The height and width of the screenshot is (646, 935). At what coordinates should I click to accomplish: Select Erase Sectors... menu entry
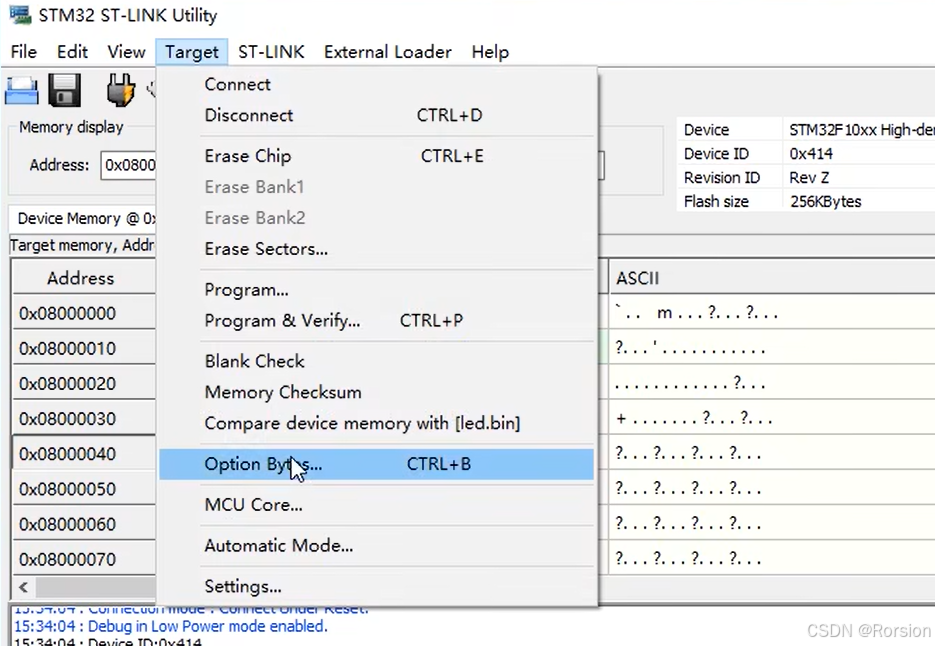point(376,249)
